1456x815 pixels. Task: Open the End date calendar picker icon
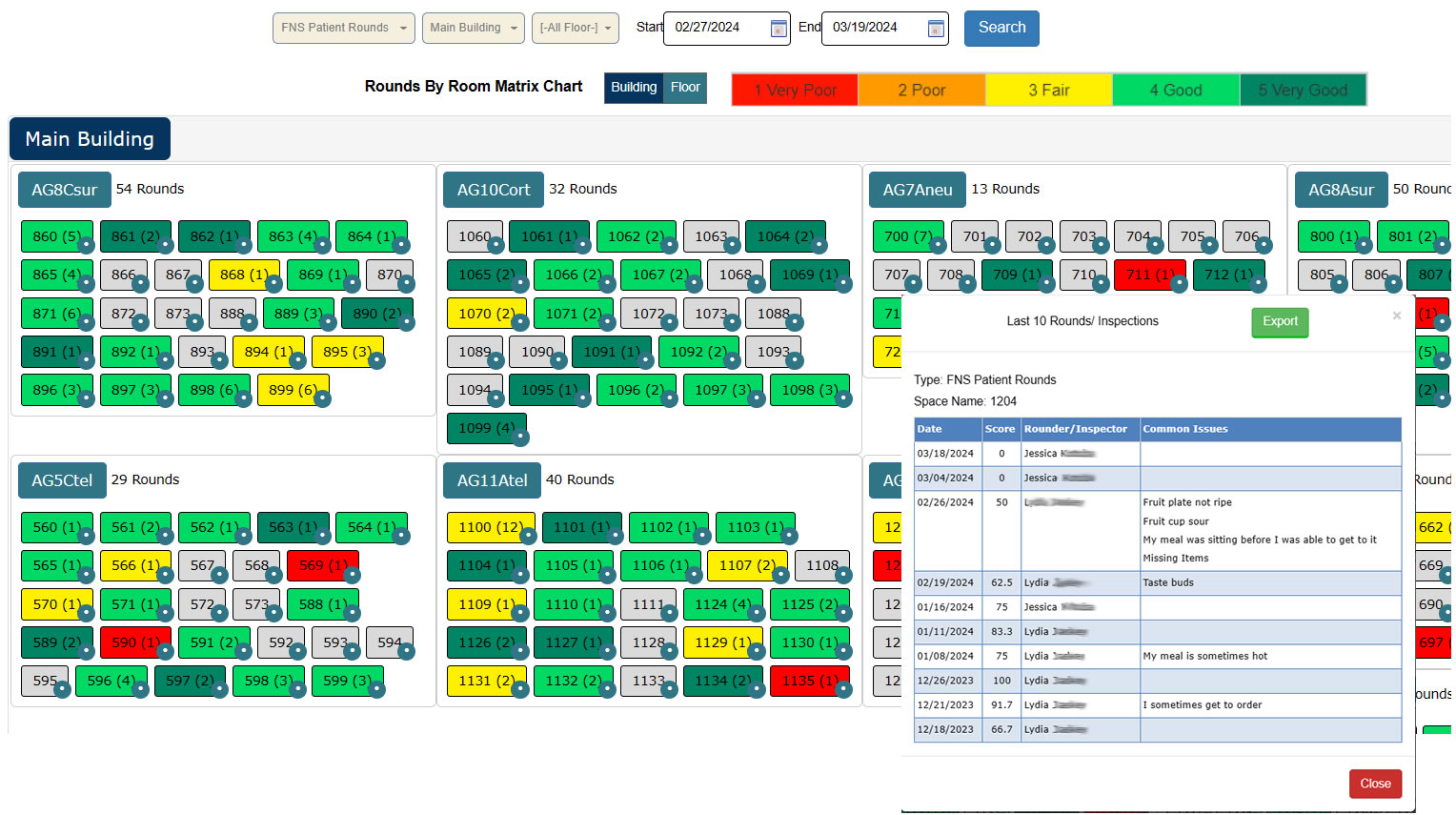click(936, 29)
